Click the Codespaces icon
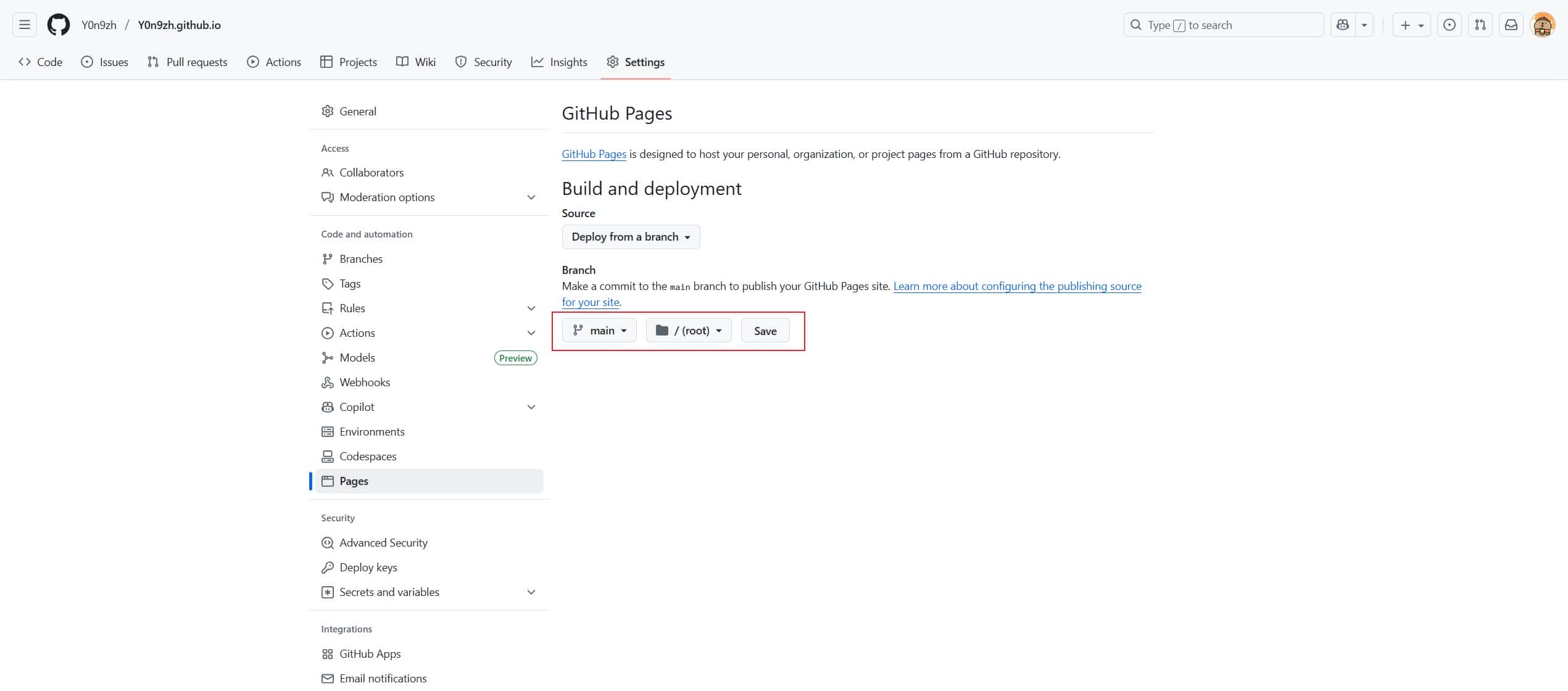Image resolution: width=1568 pixels, height=691 pixels. pos(328,457)
